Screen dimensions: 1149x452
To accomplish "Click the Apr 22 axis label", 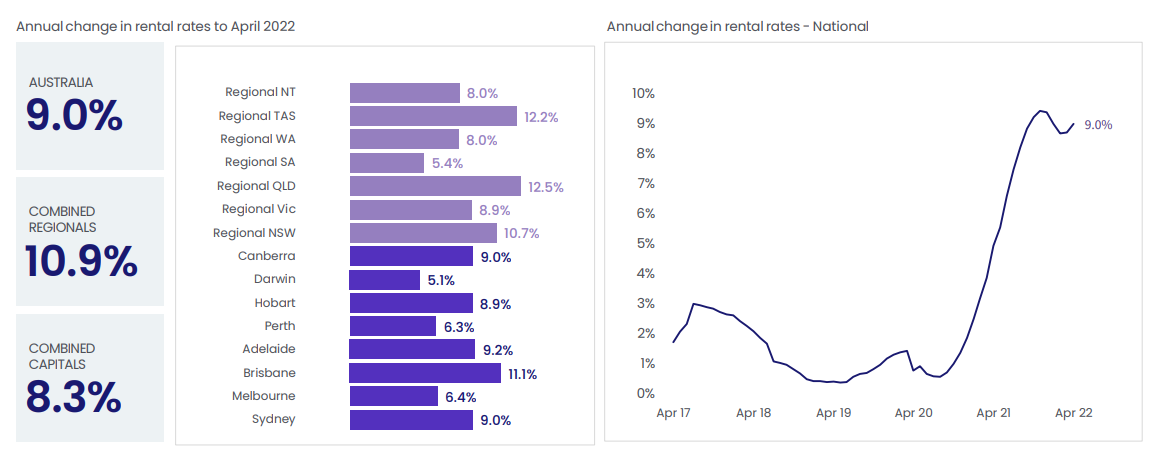I will (1074, 412).
